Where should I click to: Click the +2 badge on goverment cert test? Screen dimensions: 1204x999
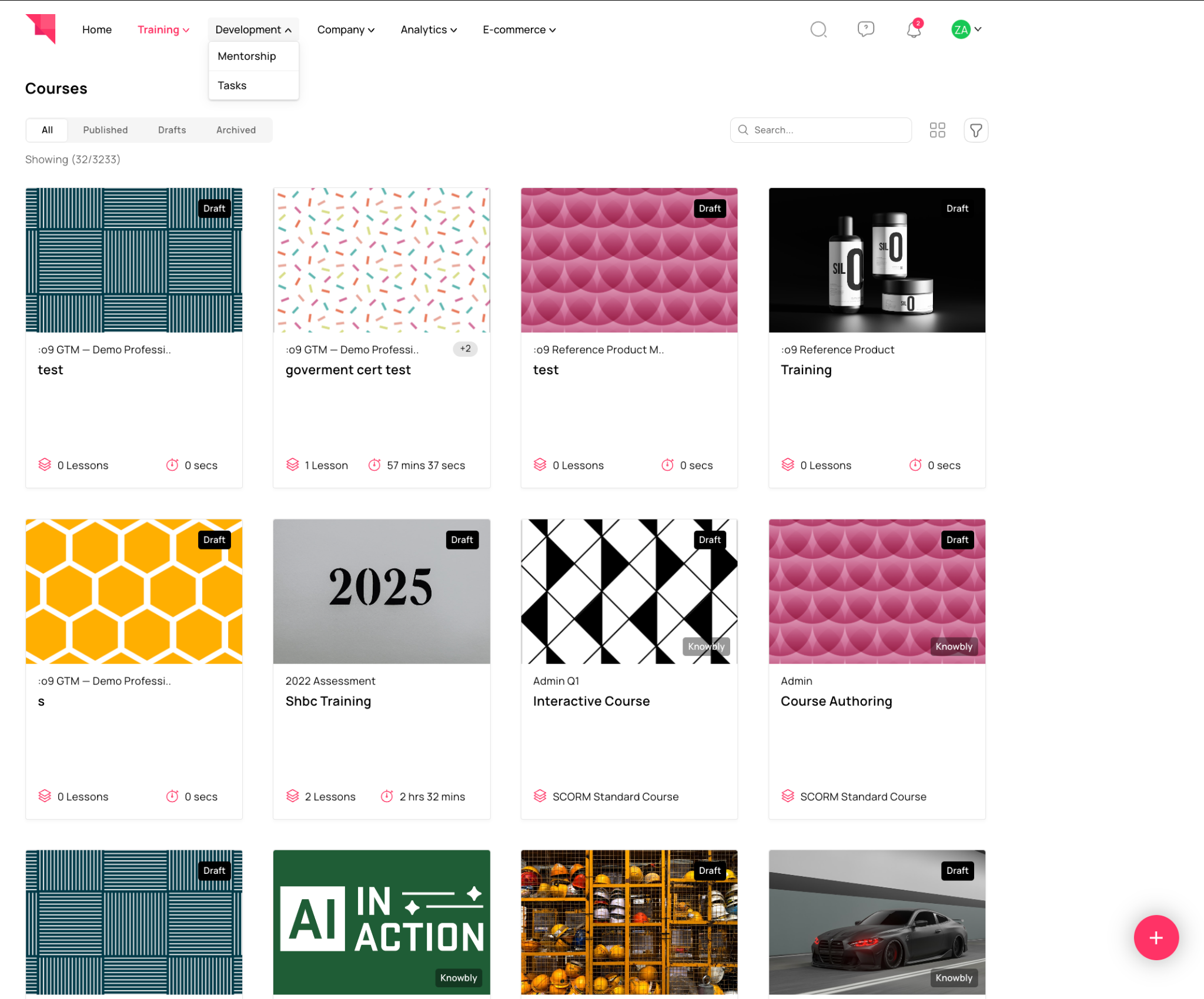point(465,349)
